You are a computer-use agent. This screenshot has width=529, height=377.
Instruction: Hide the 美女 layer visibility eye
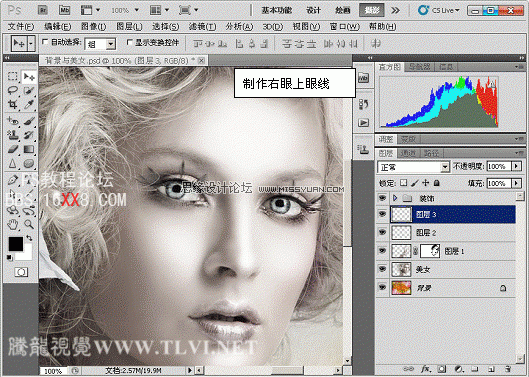(382, 269)
